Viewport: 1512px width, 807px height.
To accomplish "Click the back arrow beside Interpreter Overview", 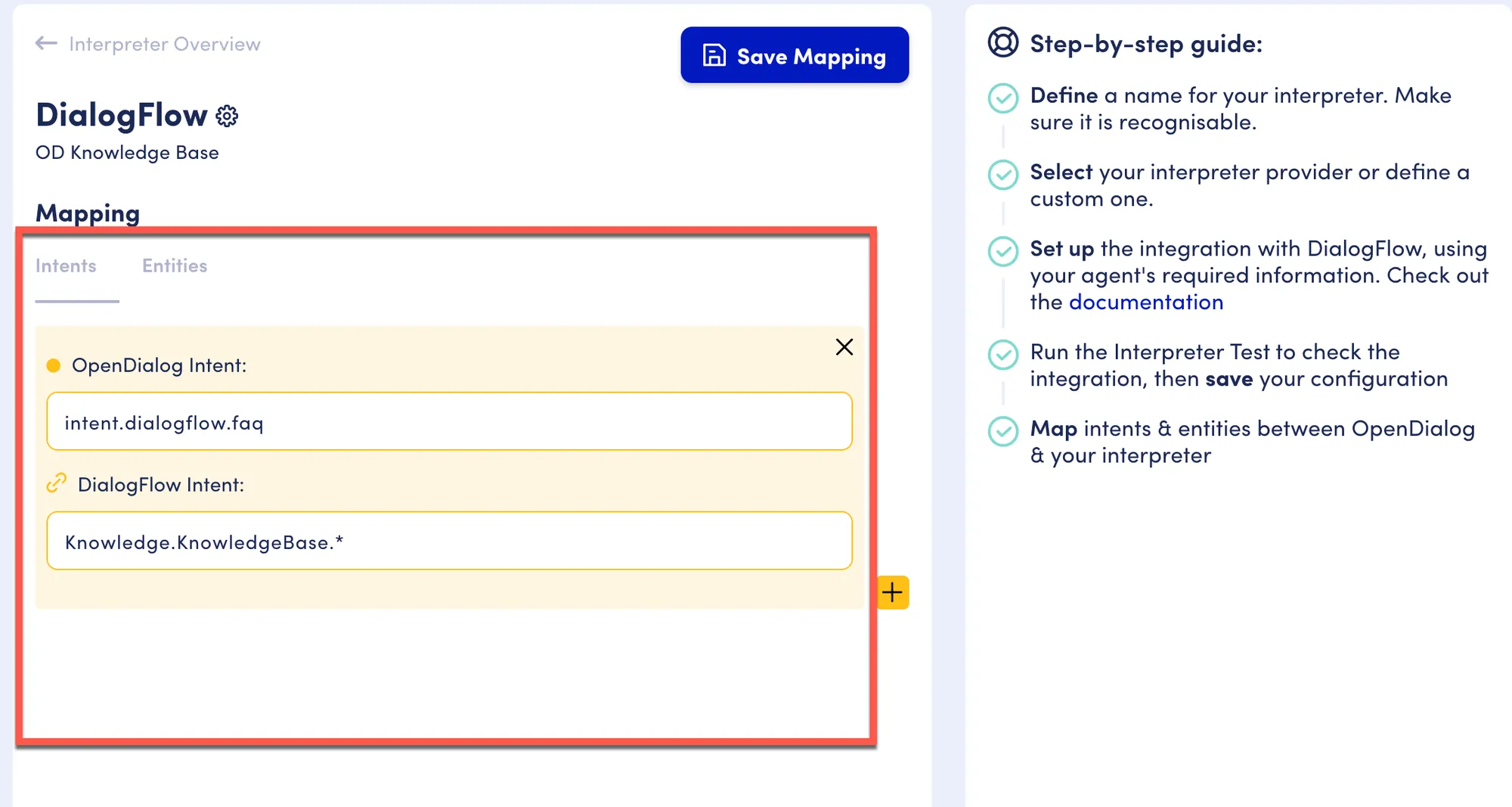I will coord(46,44).
